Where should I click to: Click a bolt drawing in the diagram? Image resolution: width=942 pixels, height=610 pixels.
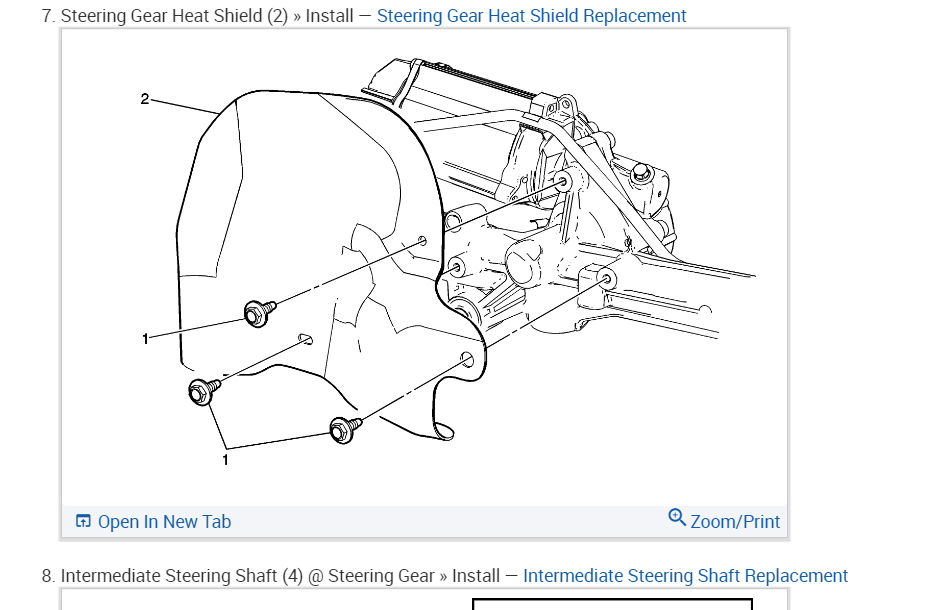click(257, 315)
